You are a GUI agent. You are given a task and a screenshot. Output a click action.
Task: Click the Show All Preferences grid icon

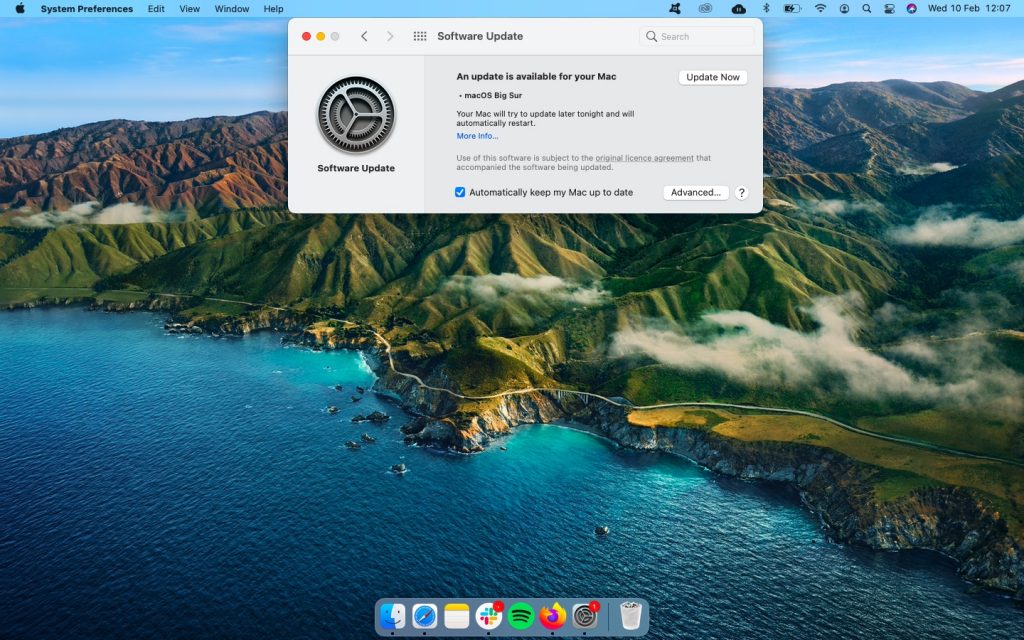click(x=419, y=36)
